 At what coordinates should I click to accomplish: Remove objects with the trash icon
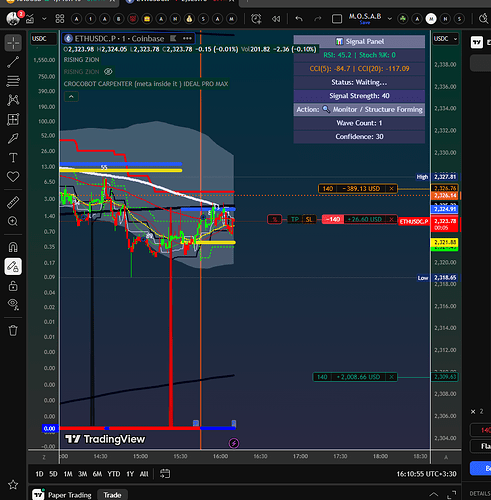coord(13,331)
